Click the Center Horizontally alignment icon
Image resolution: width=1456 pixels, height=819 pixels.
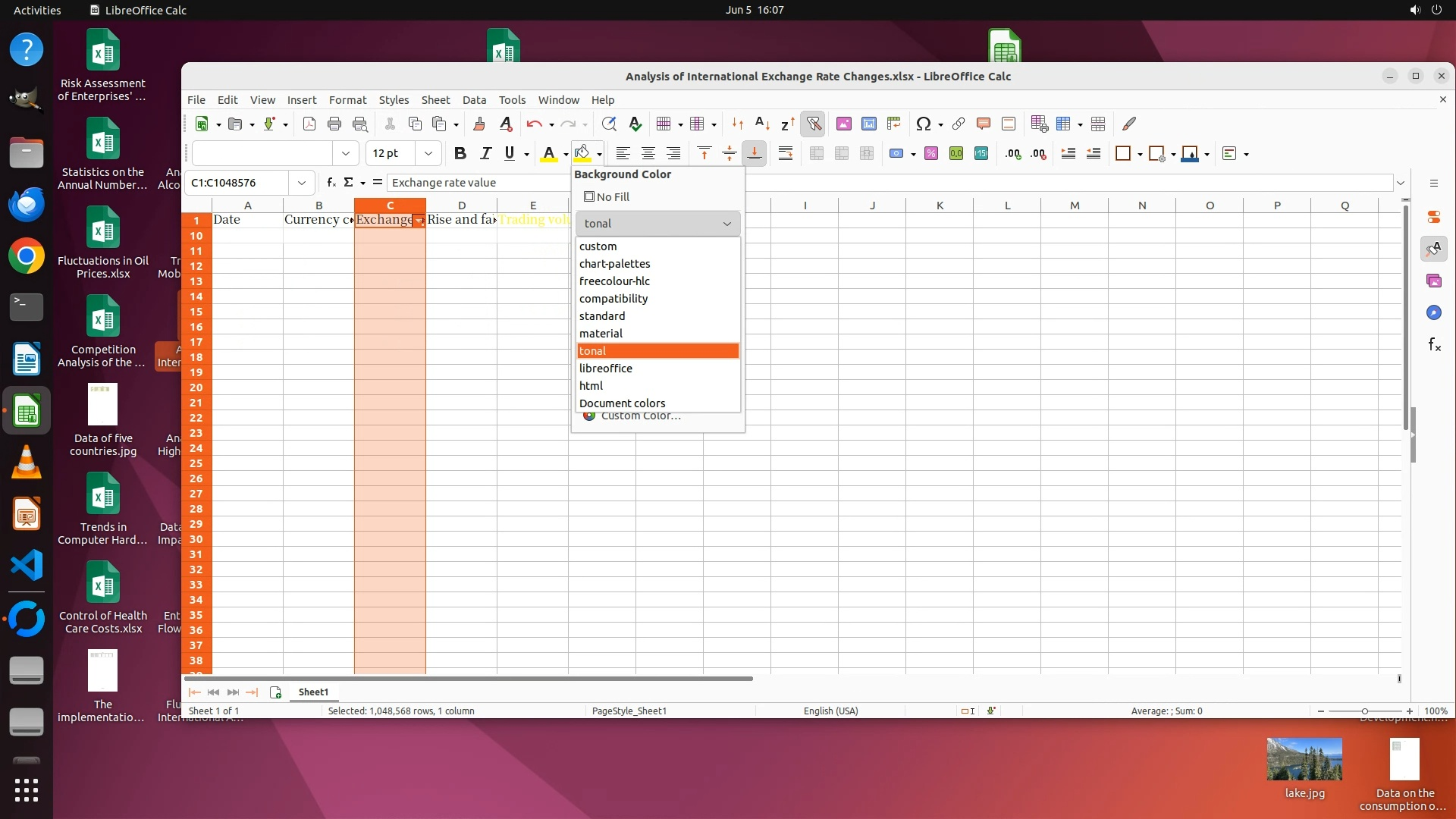coord(648,154)
